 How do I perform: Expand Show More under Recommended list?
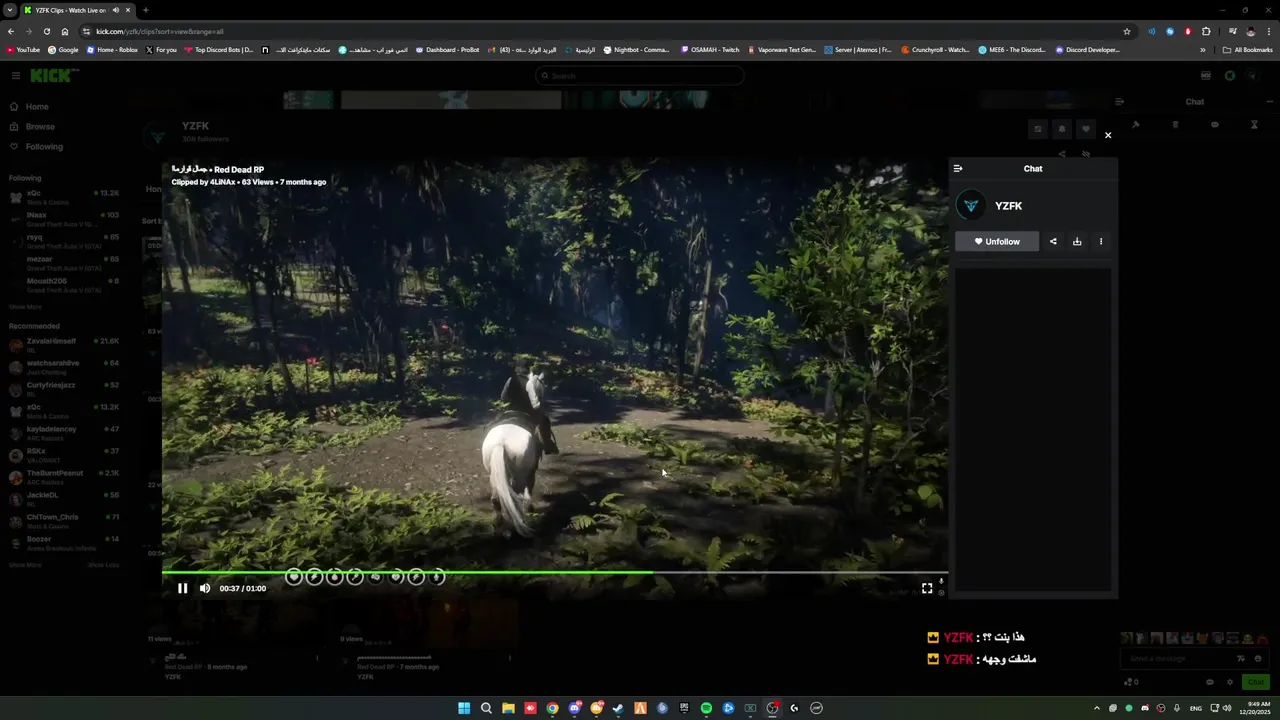(x=25, y=565)
